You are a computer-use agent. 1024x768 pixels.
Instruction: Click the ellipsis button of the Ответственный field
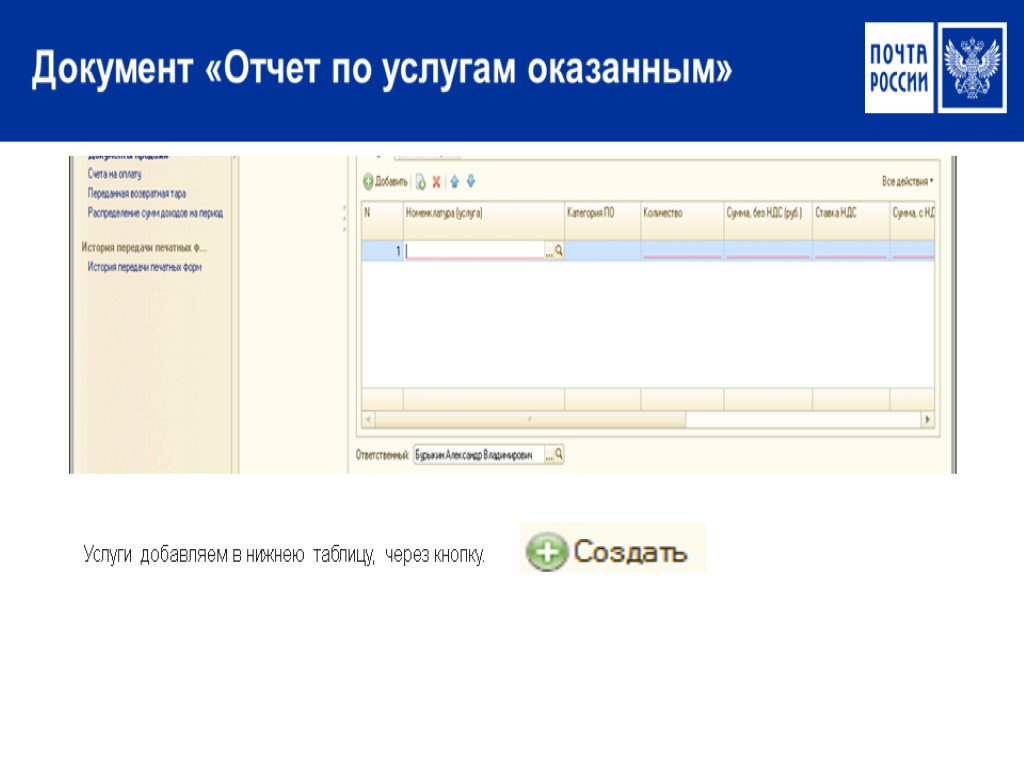pos(549,456)
